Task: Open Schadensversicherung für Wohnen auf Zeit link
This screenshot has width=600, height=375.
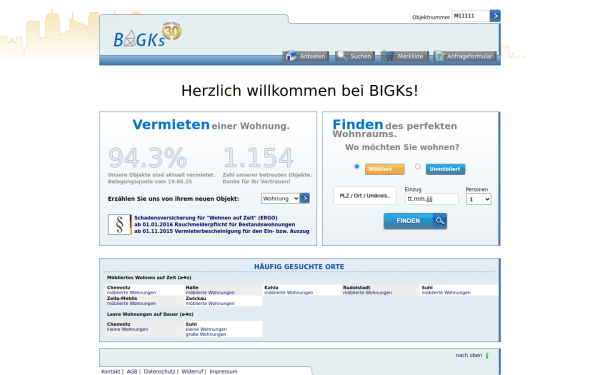Action: (206, 218)
